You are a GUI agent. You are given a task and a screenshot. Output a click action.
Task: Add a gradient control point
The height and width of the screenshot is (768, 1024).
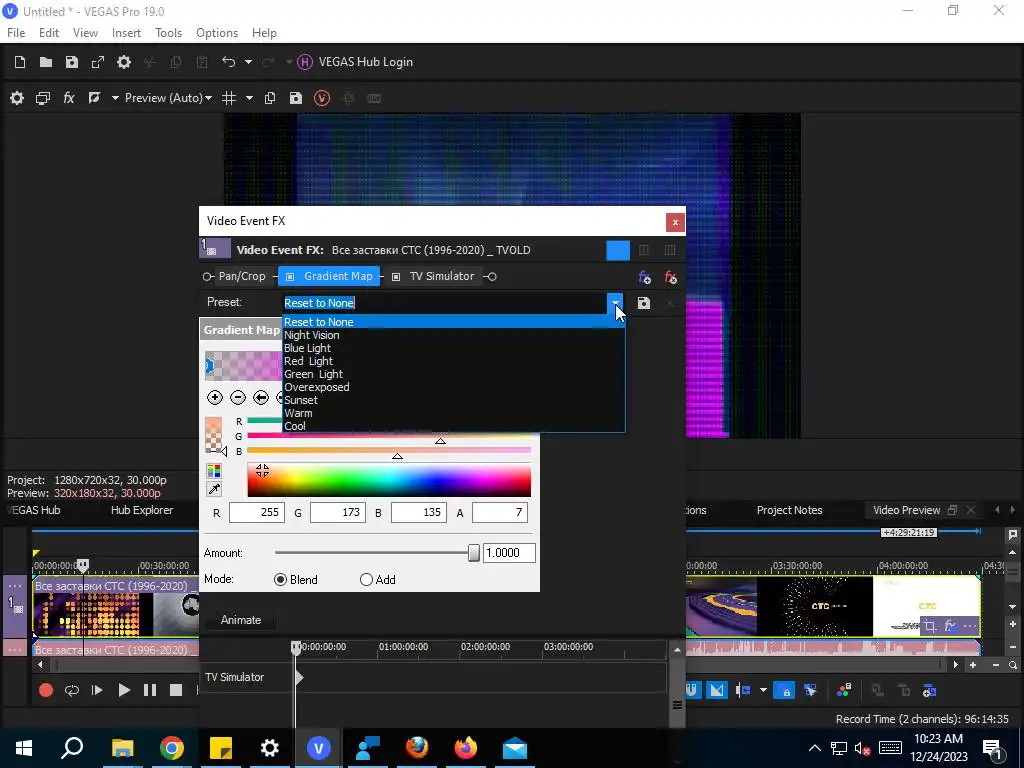(214, 397)
